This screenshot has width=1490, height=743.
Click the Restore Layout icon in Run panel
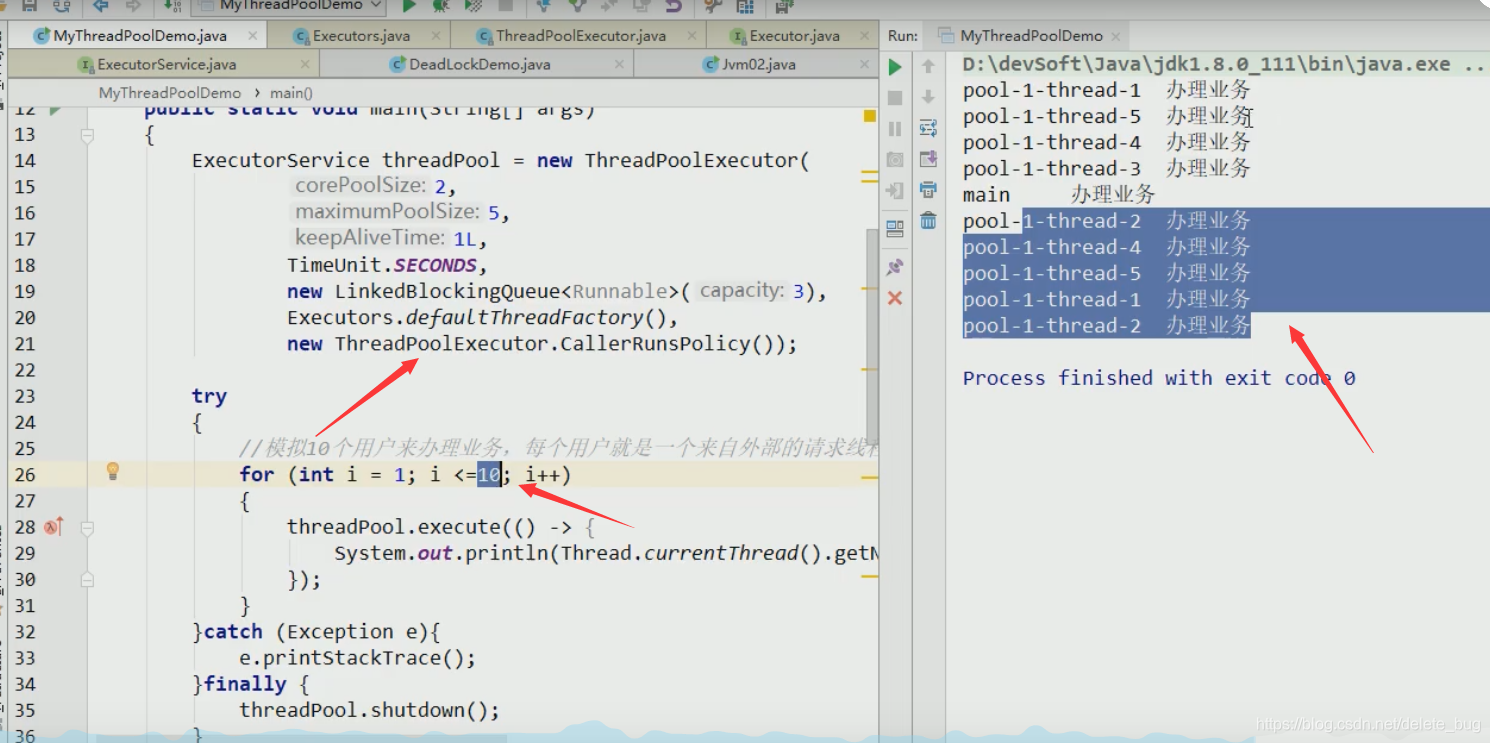[x=895, y=228]
